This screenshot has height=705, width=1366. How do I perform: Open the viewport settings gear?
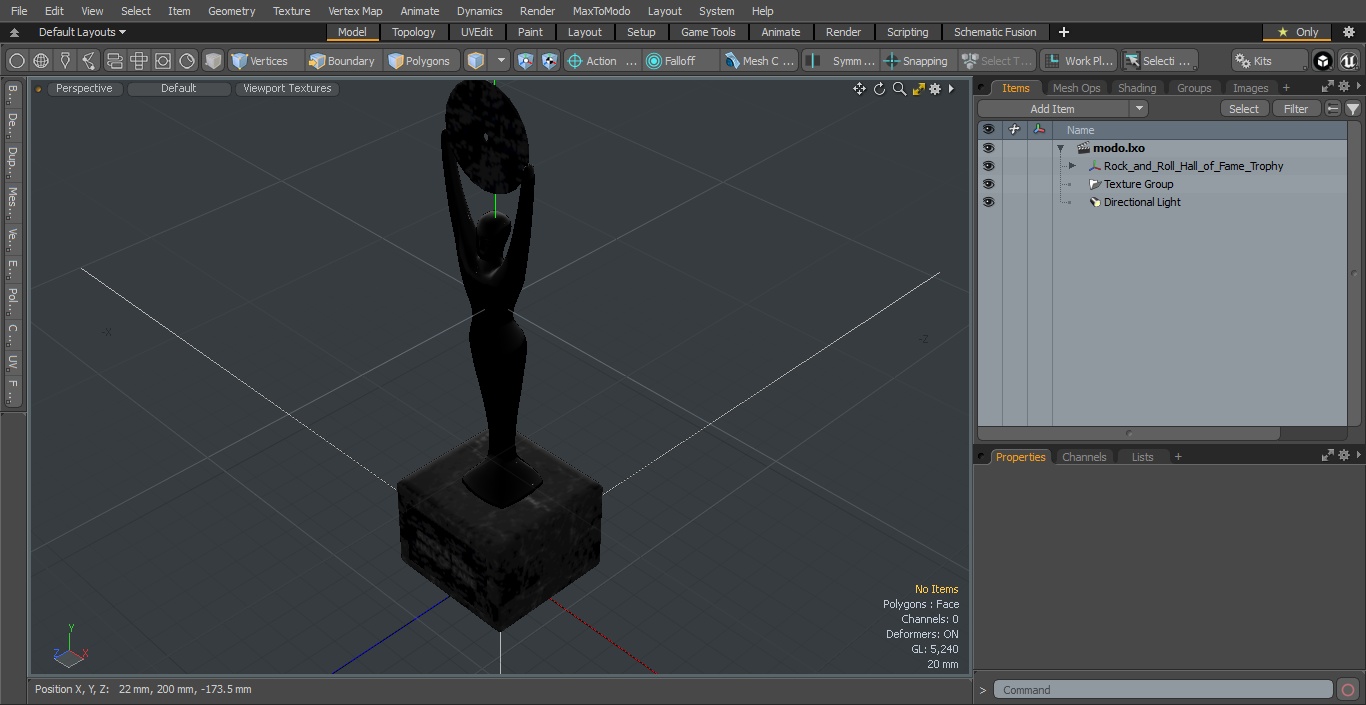click(935, 89)
